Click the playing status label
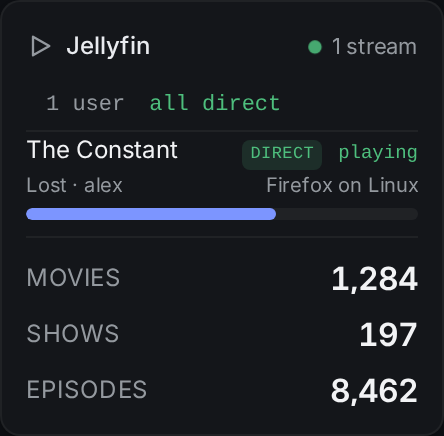Image resolution: width=444 pixels, height=436 pixels. pos(378,153)
